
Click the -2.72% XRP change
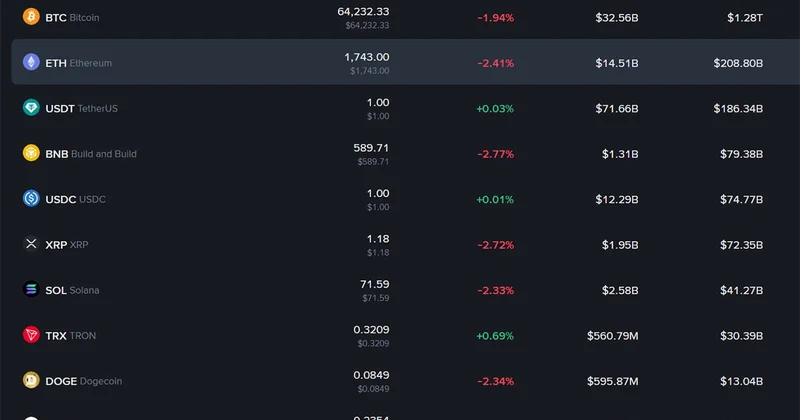(x=495, y=245)
